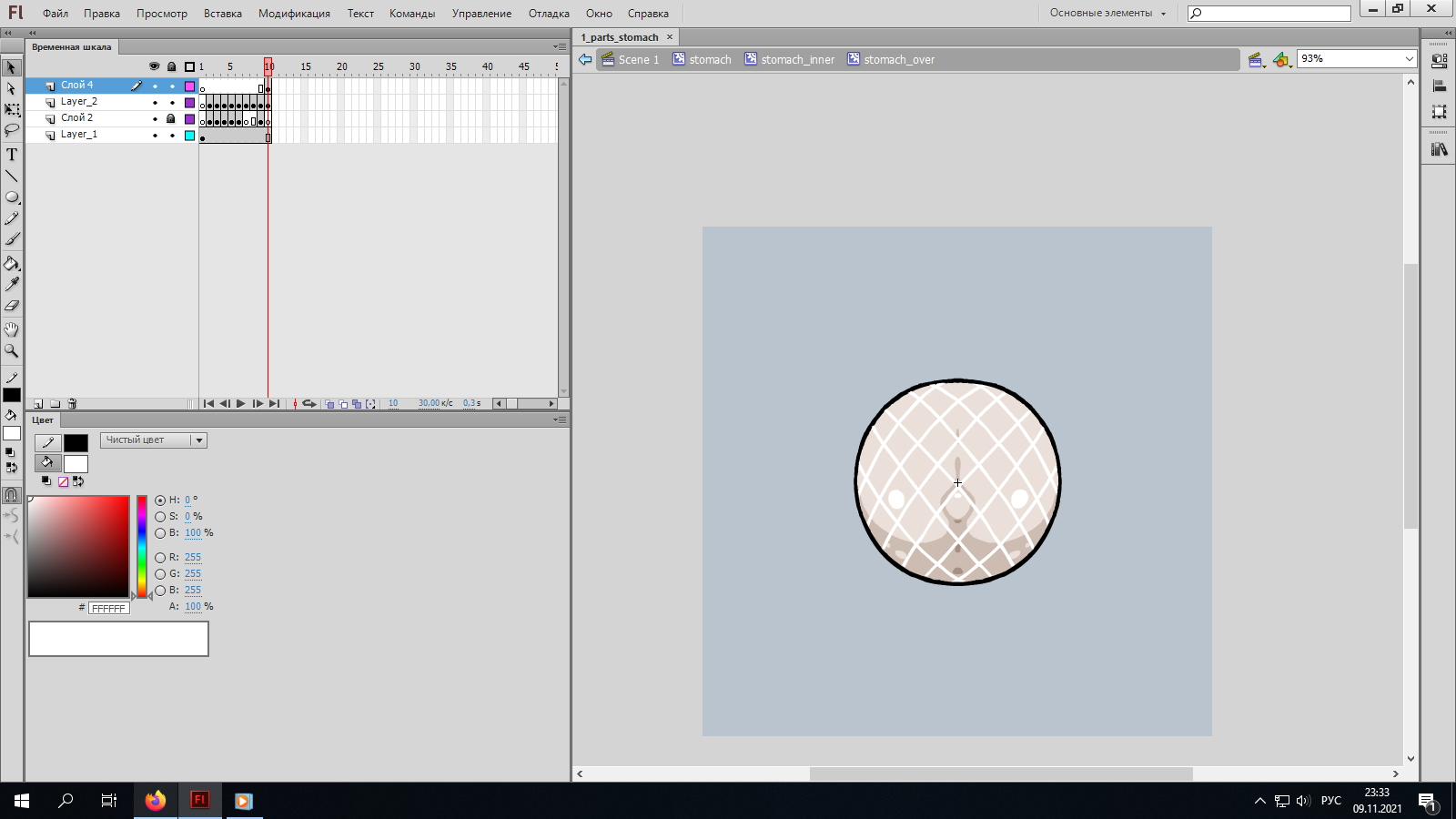The height and width of the screenshot is (819, 1456).
Task: Select the Zoom magnifier tool
Action: click(12, 350)
